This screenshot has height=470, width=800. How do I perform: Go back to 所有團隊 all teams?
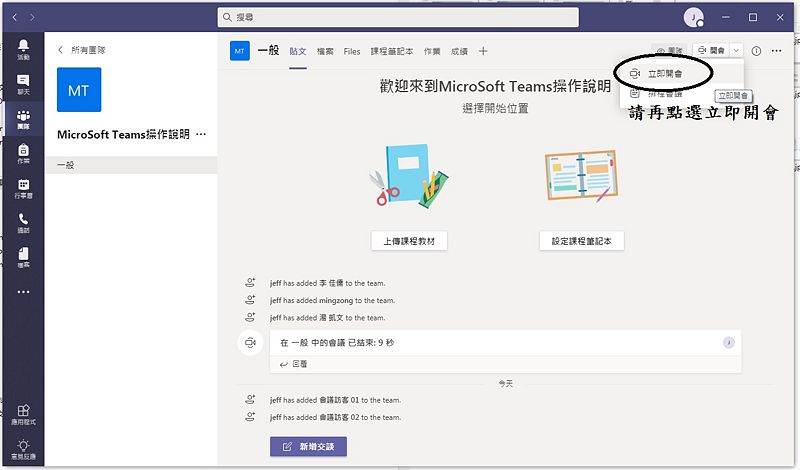coord(82,50)
